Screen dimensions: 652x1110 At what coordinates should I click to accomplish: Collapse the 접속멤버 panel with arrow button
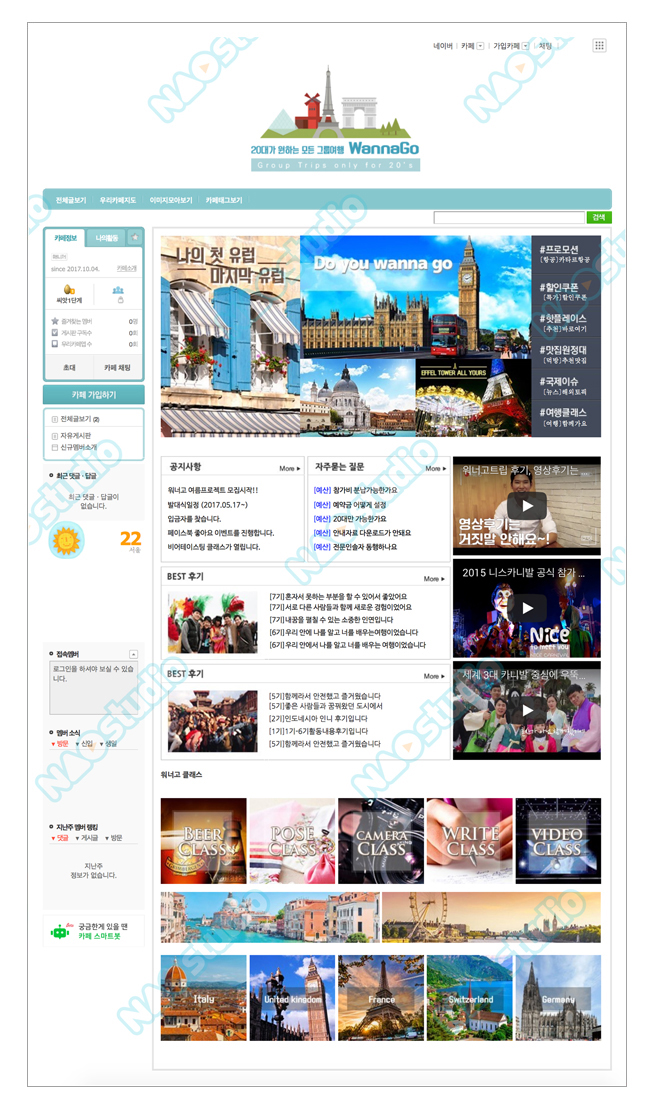coord(133,654)
